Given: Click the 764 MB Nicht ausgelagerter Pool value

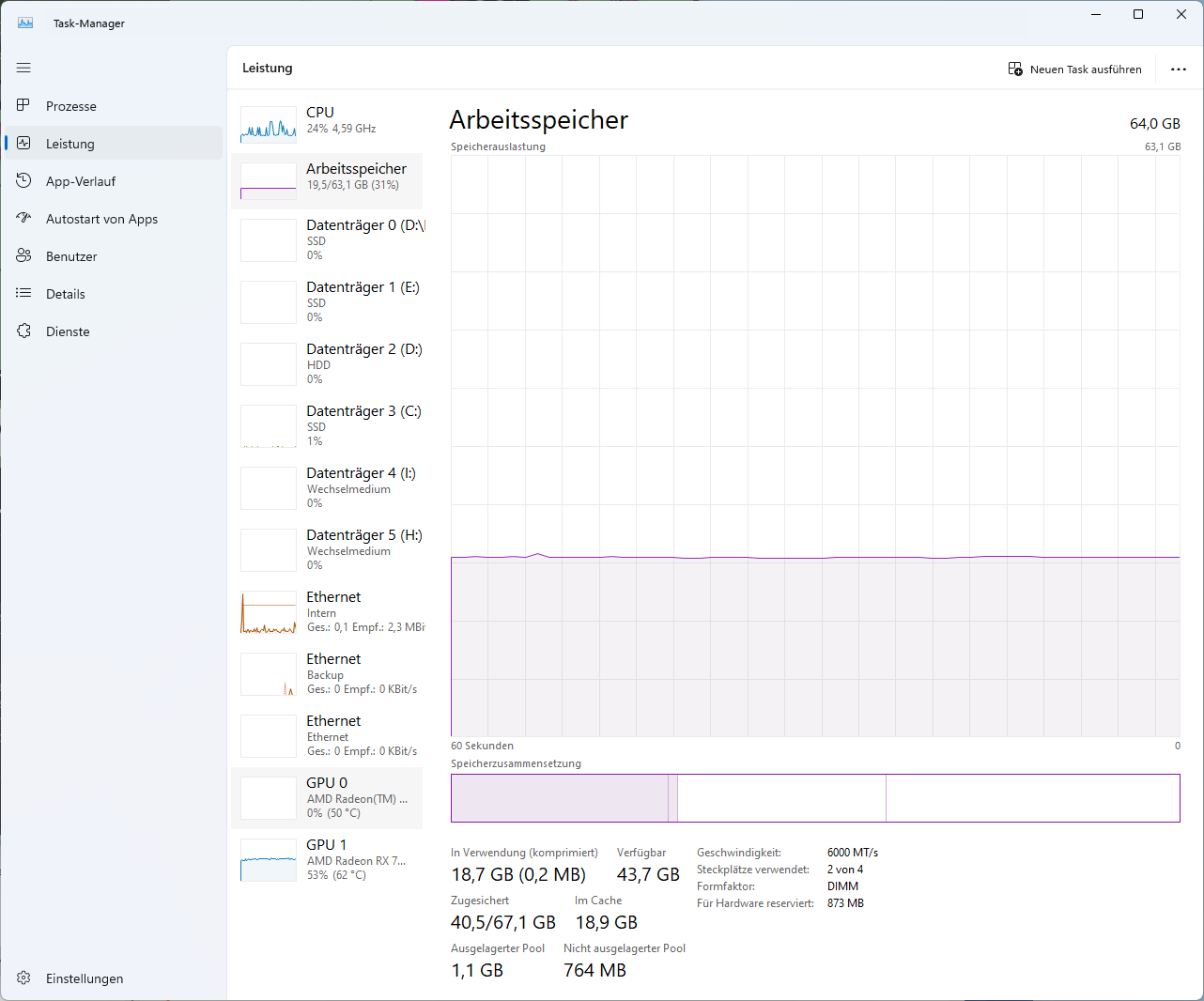Looking at the screenshot, I should [594, 970].
